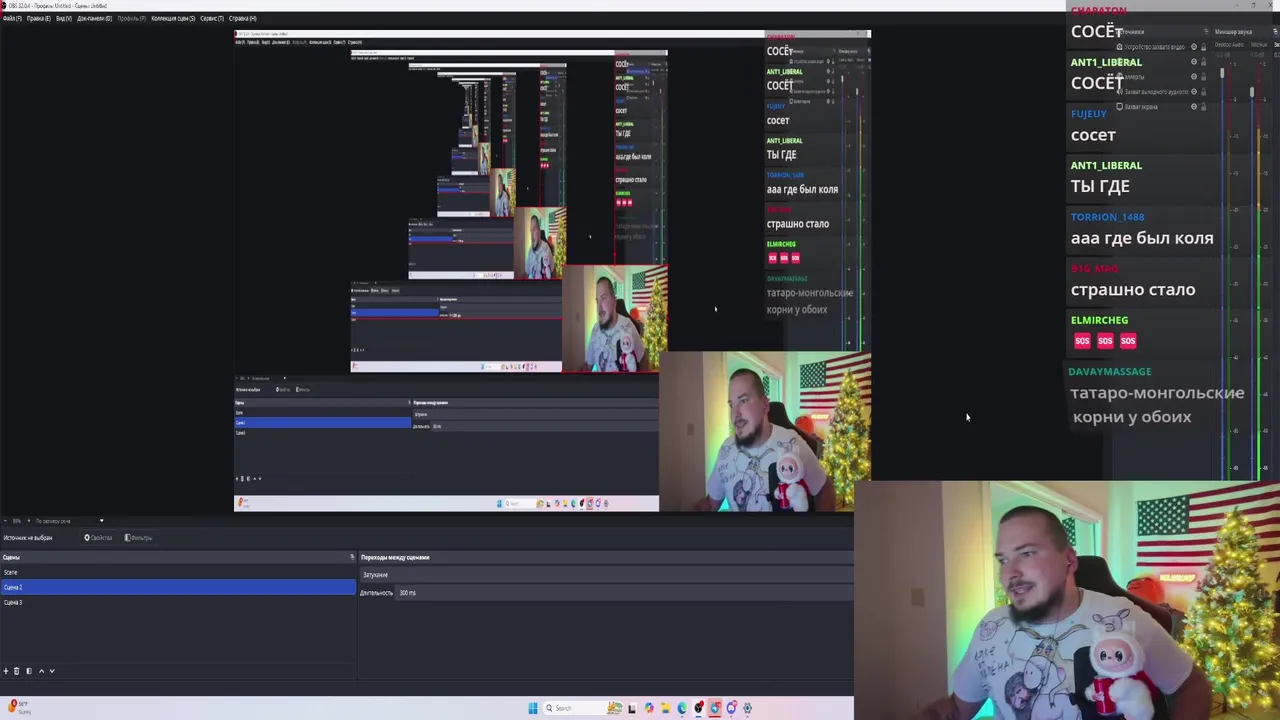Open File Explorer from the taskbar
The width and height of the screenshot is (1280, 720).
click(x=666, y=708)
